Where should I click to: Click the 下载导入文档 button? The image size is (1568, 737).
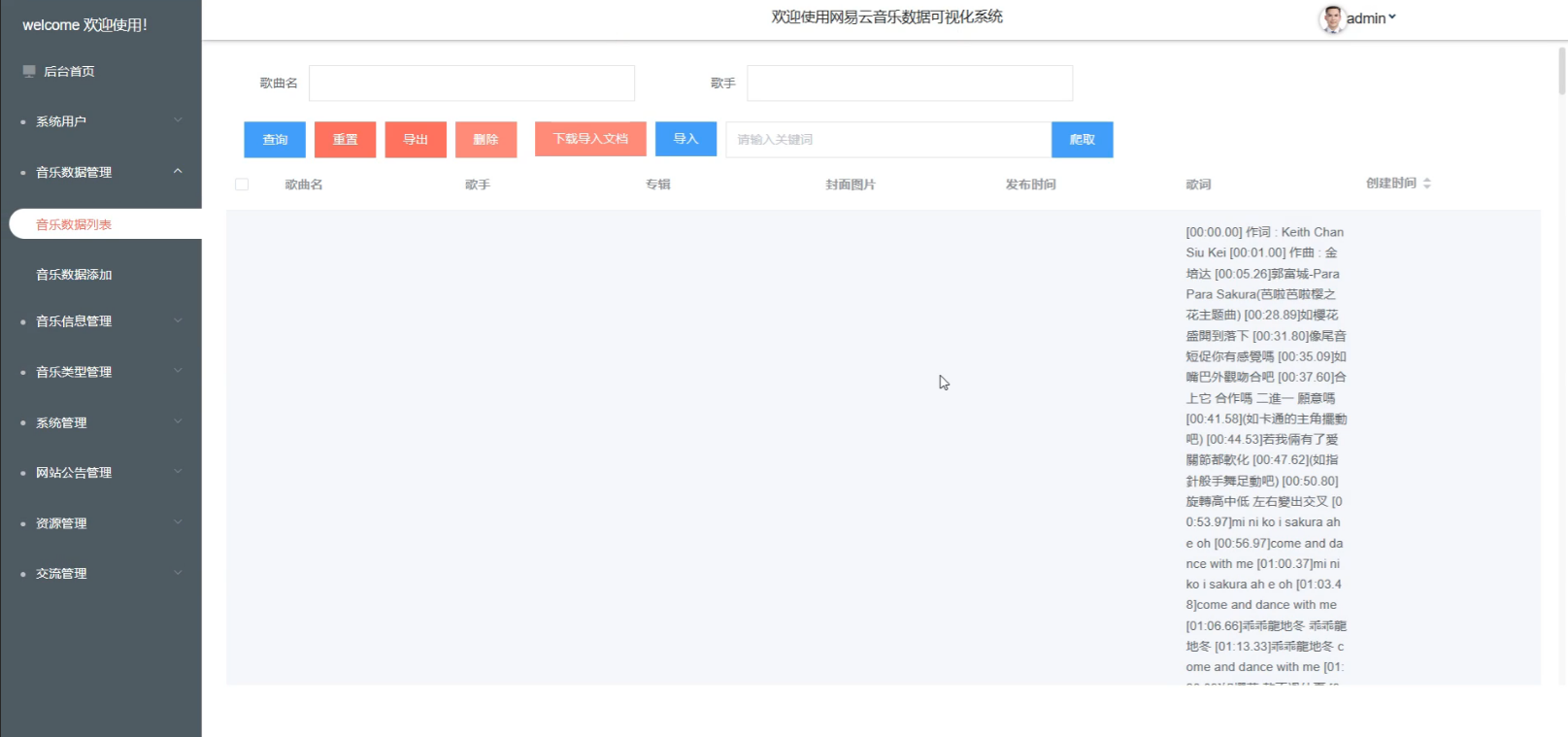pos(590,139)
